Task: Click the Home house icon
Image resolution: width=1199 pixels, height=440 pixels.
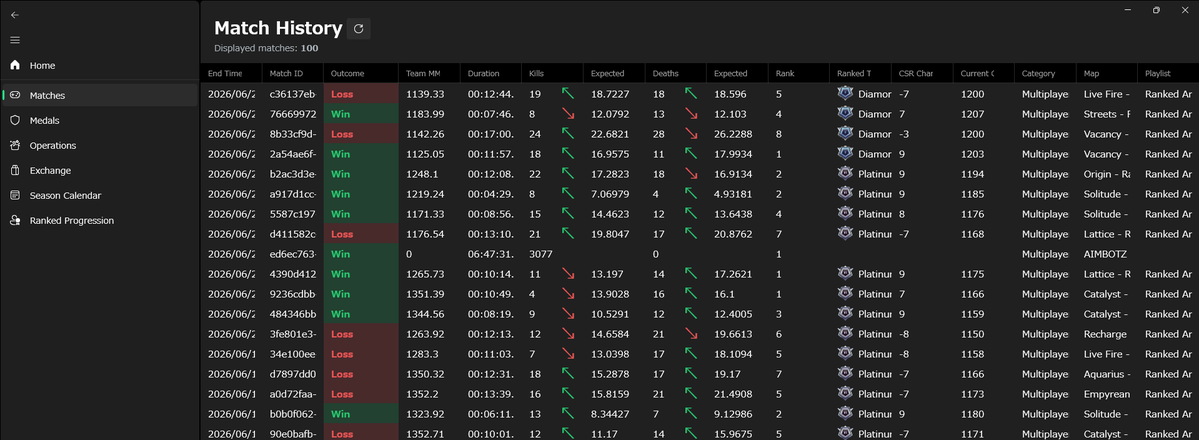Action: tap(15, 65)
